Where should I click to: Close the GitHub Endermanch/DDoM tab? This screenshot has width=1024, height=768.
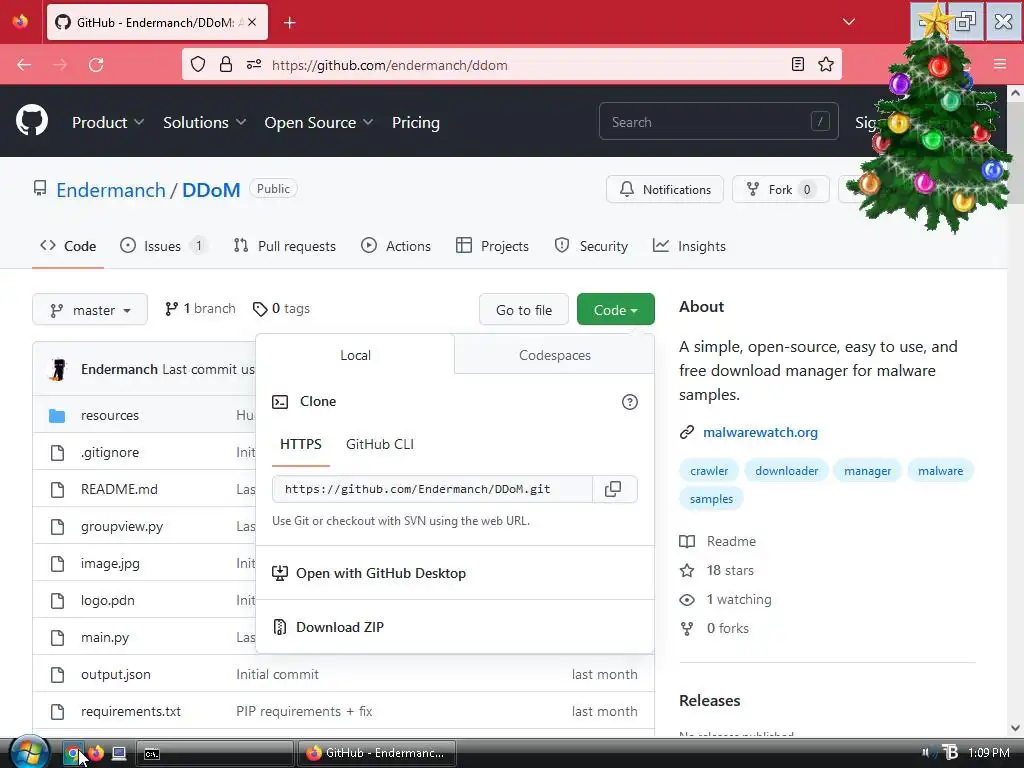(x=252, y=22)
